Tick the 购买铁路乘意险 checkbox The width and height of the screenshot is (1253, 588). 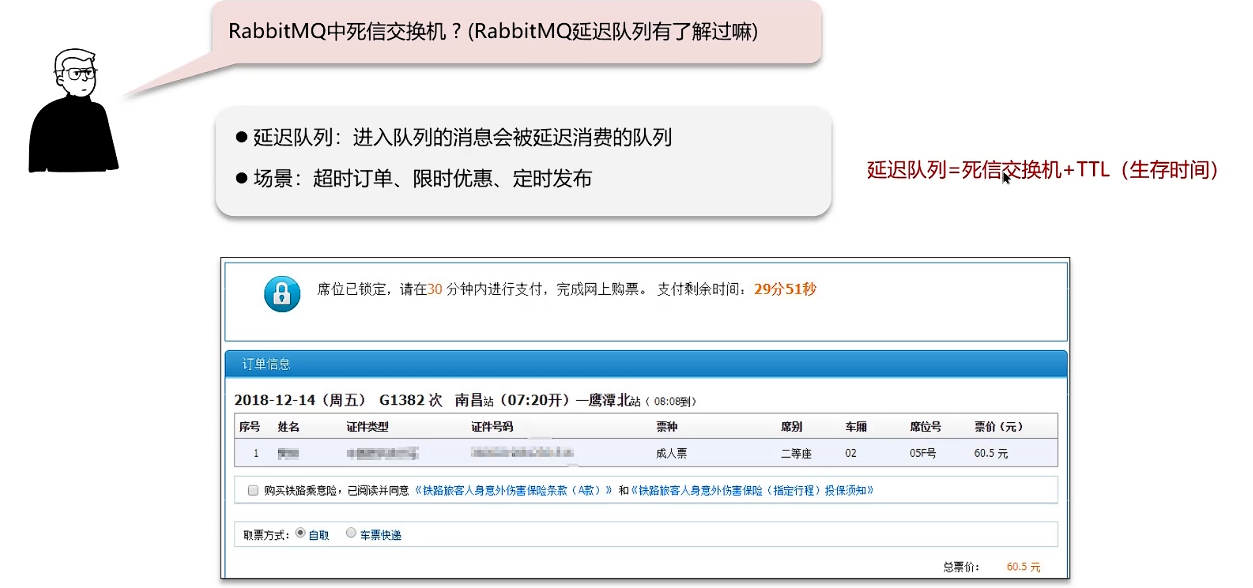pos(253,491)
